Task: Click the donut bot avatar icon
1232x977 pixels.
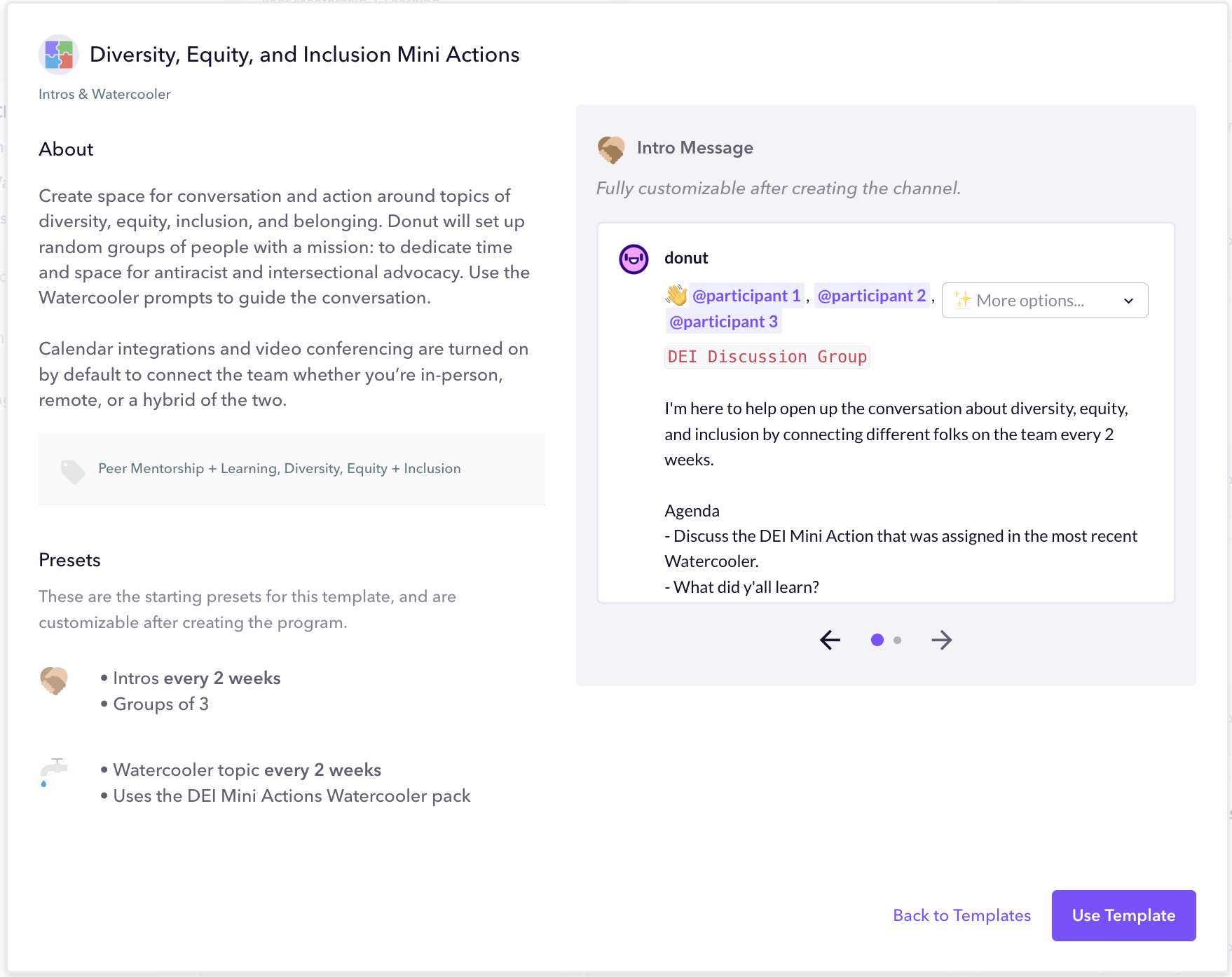Action: [x=634, y=259]
